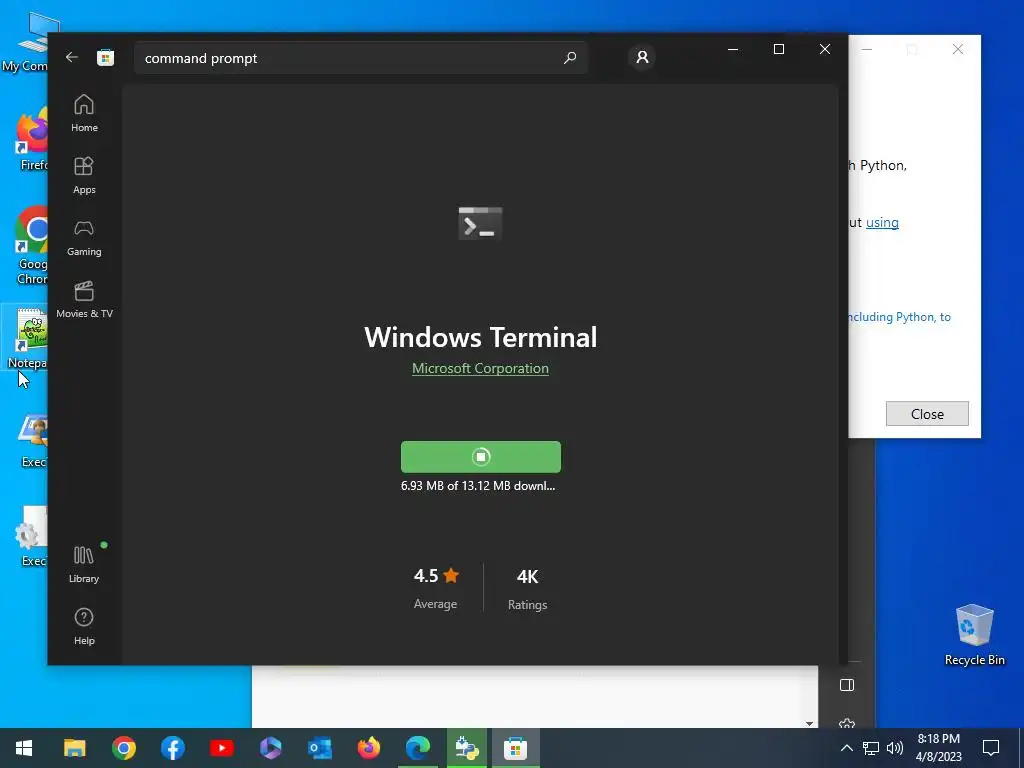Switch to the Python installer taskbar icon

[467, 748]
